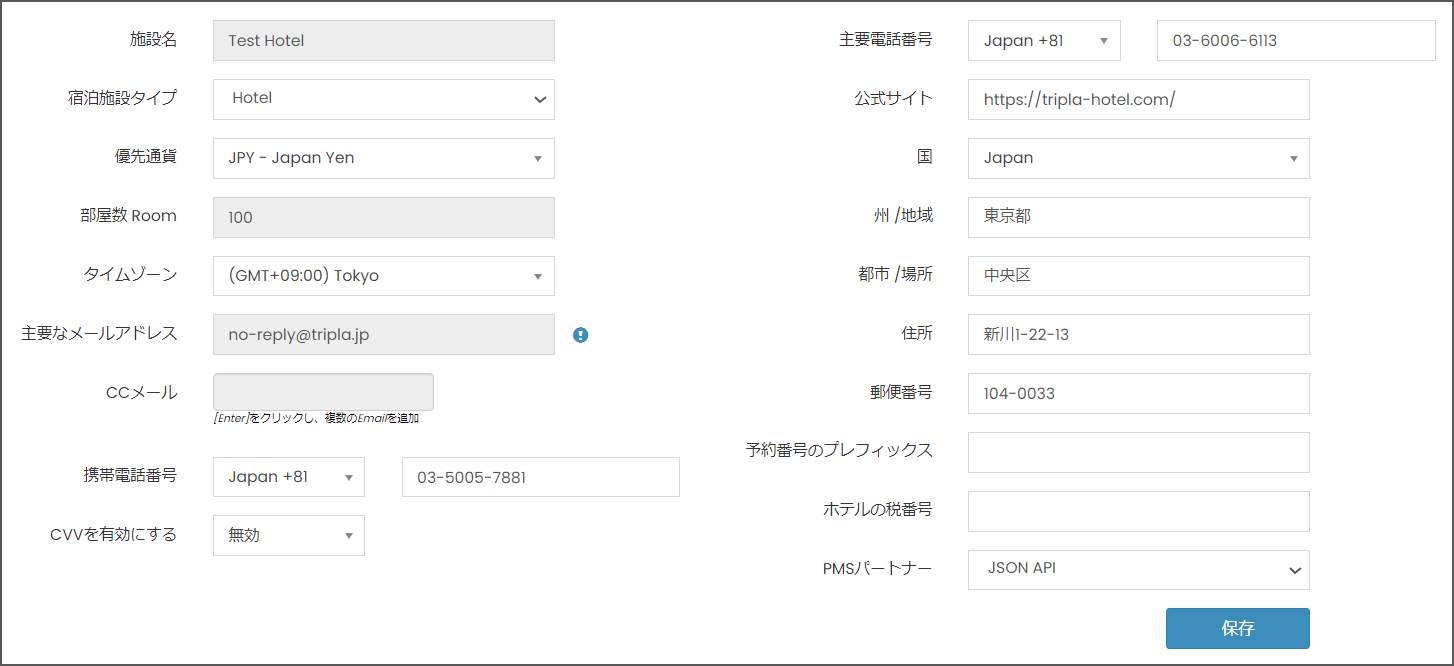This screenshot has width=1454, height=666.
Task: Click the 州/地域 field containing 東京都
Action: pos(1138,217)
